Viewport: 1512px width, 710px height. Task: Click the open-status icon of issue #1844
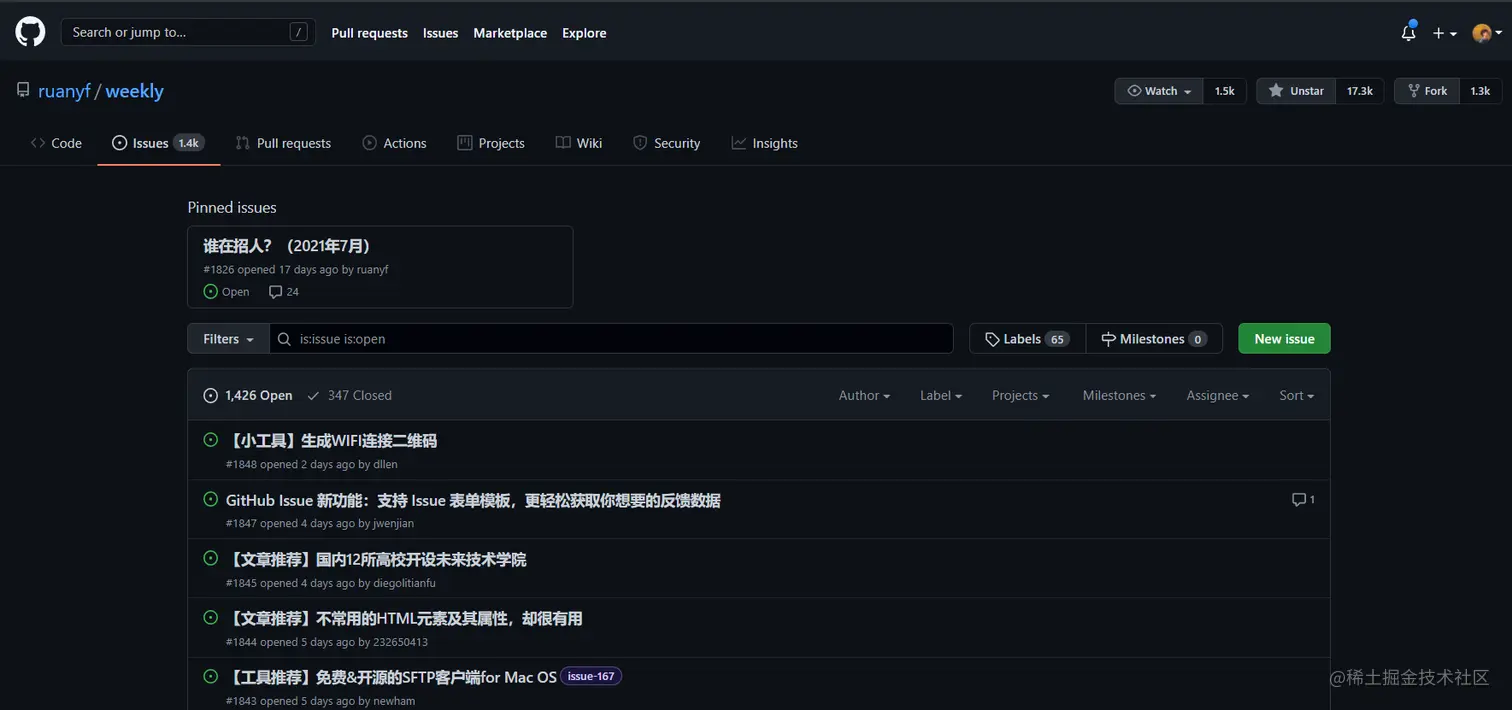pos(211,617)
